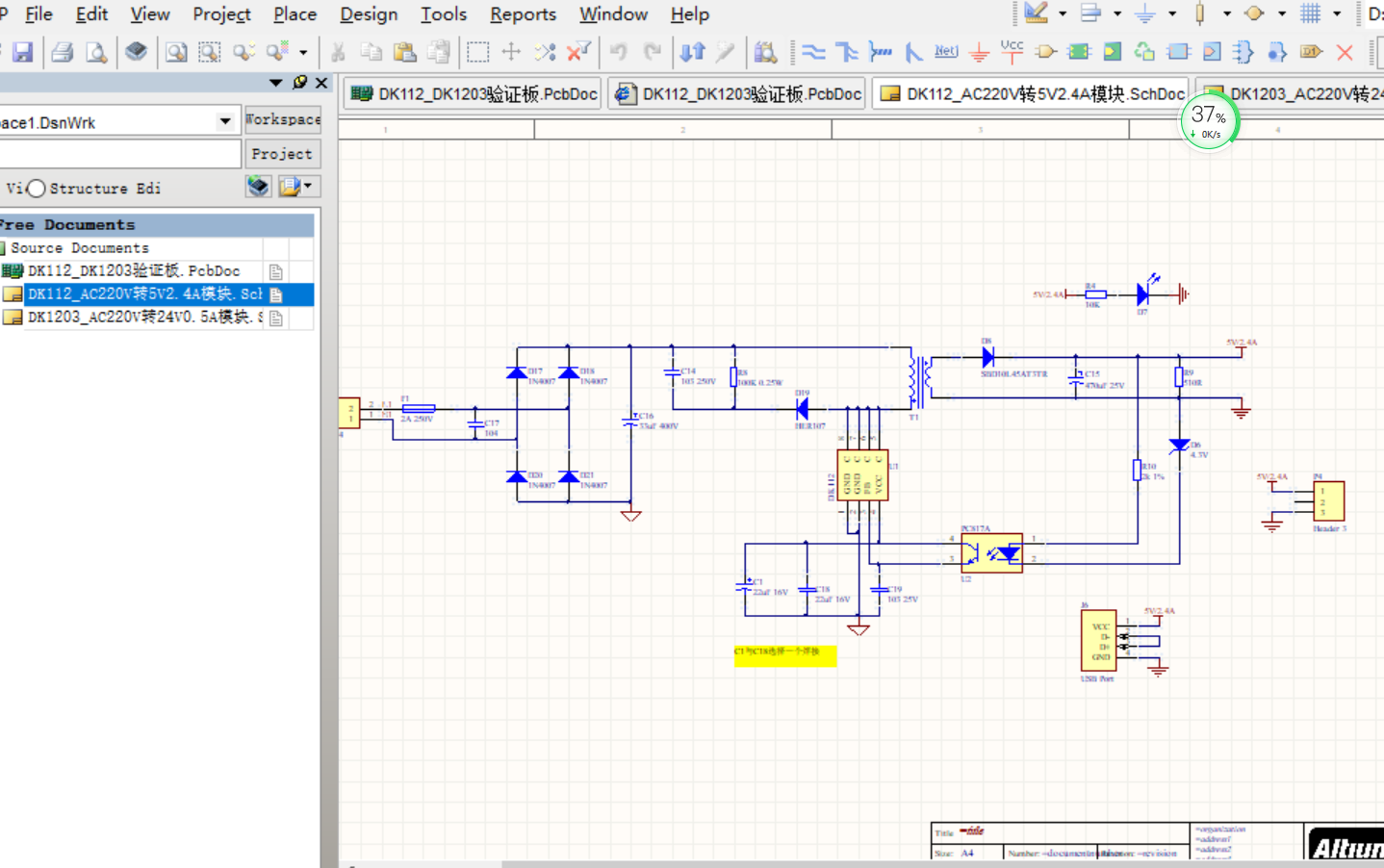1384x868 pixels.
Task: Place a port D1 icon
Action: [x=1311, y=52]
